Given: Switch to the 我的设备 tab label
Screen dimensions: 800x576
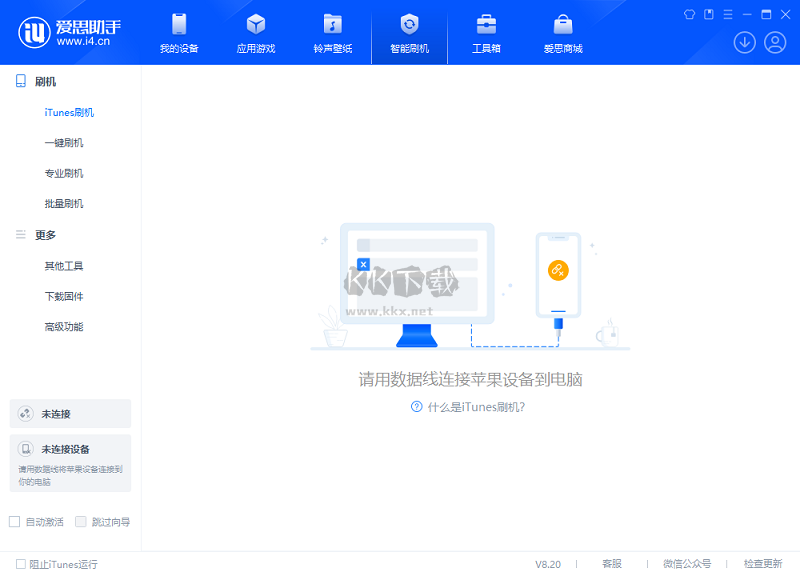Looking at the screenshot, I should (x=179, y=48).
